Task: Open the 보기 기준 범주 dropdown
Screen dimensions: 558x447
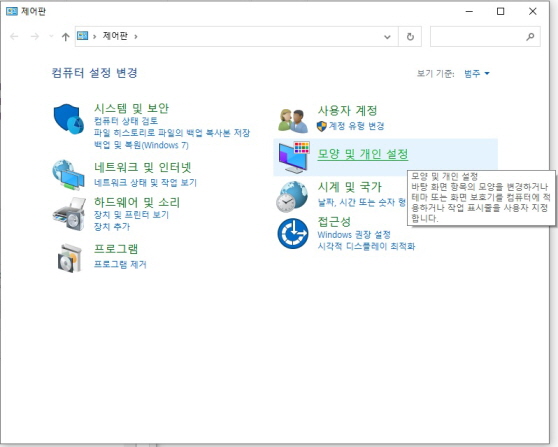Action: [477, 74]
